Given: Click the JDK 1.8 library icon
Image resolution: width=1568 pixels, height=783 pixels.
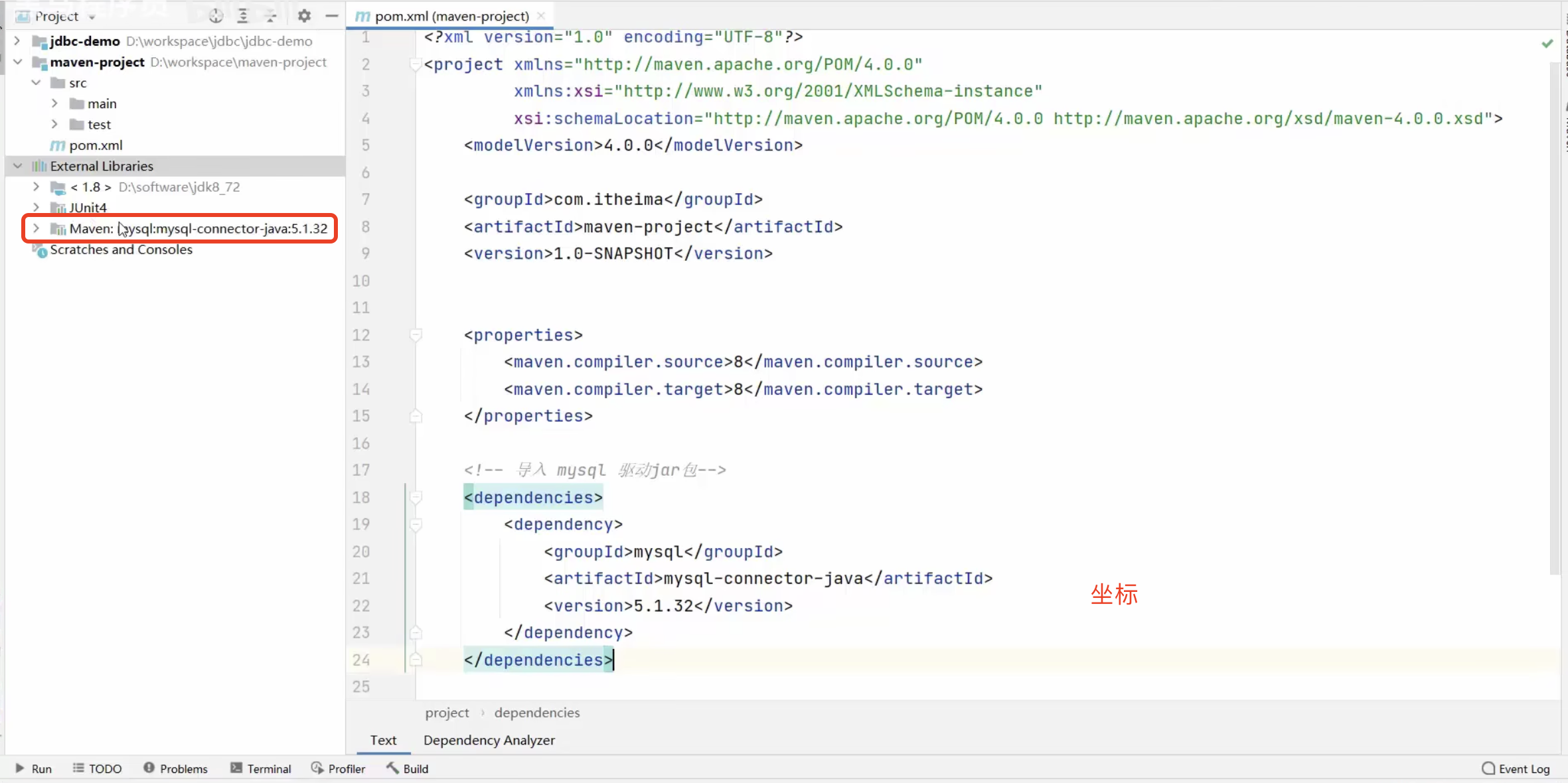Looking at the screenshot, I should (58, 188).
